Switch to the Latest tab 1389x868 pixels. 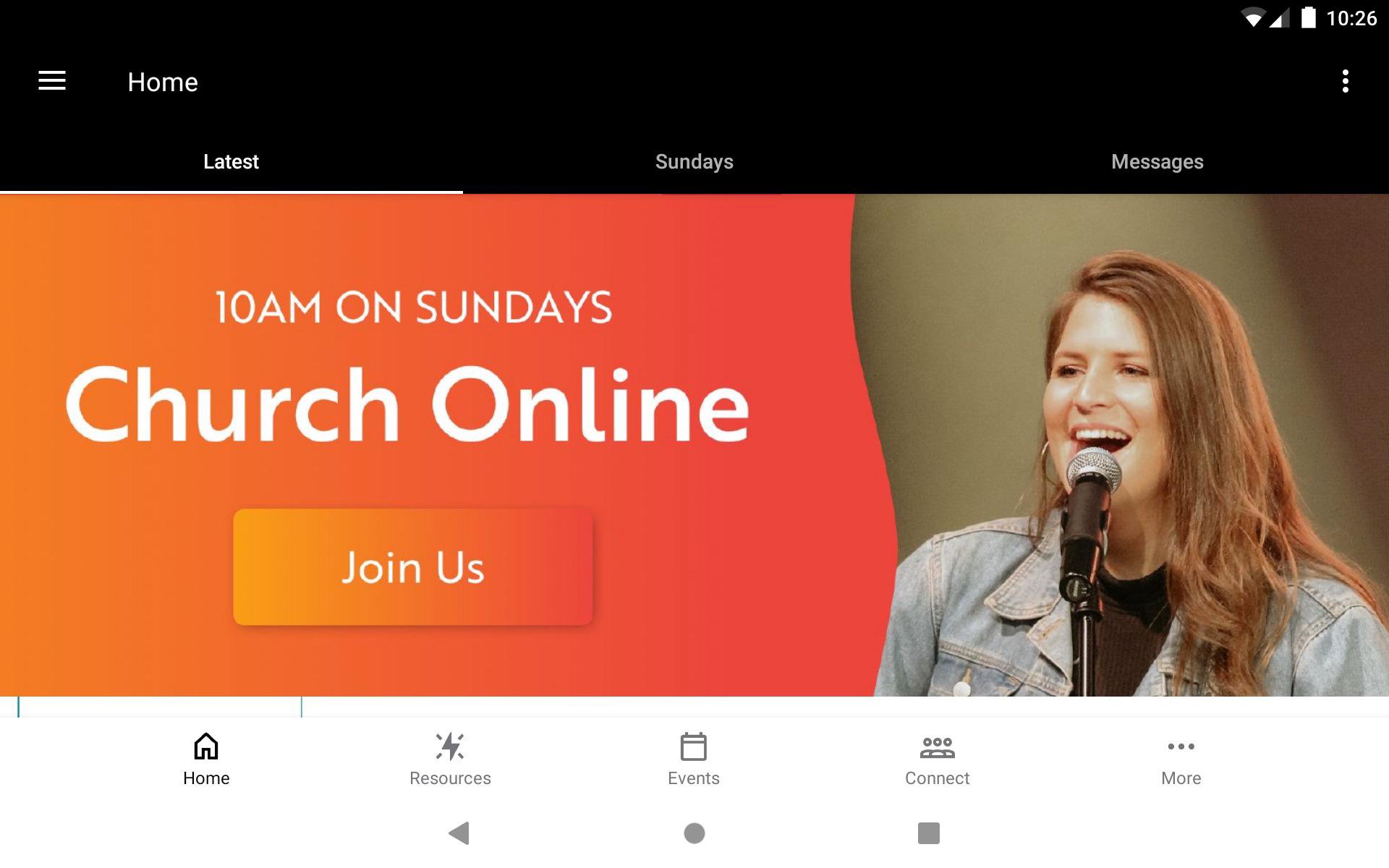coord(231,161)
